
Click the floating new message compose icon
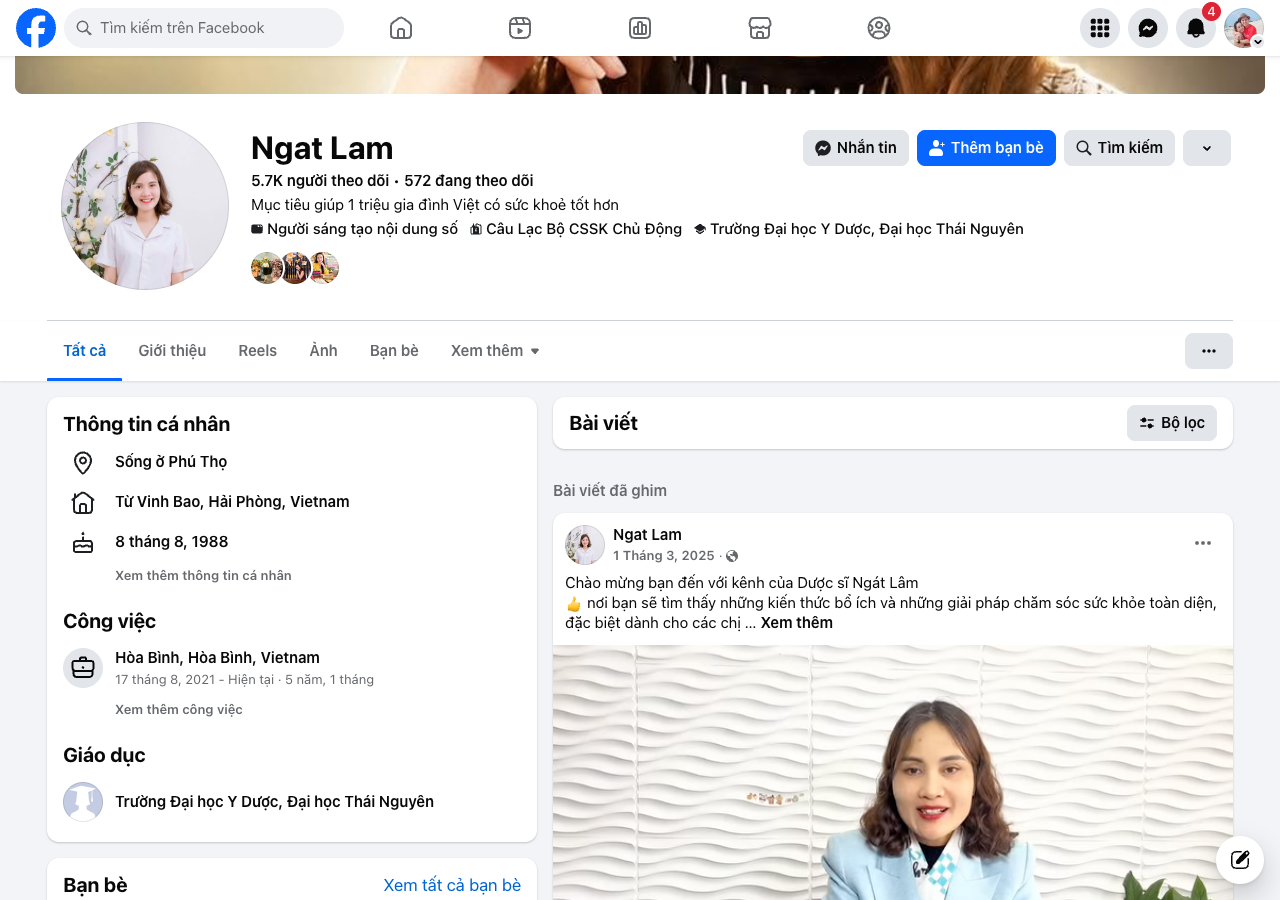point(1240,860)
